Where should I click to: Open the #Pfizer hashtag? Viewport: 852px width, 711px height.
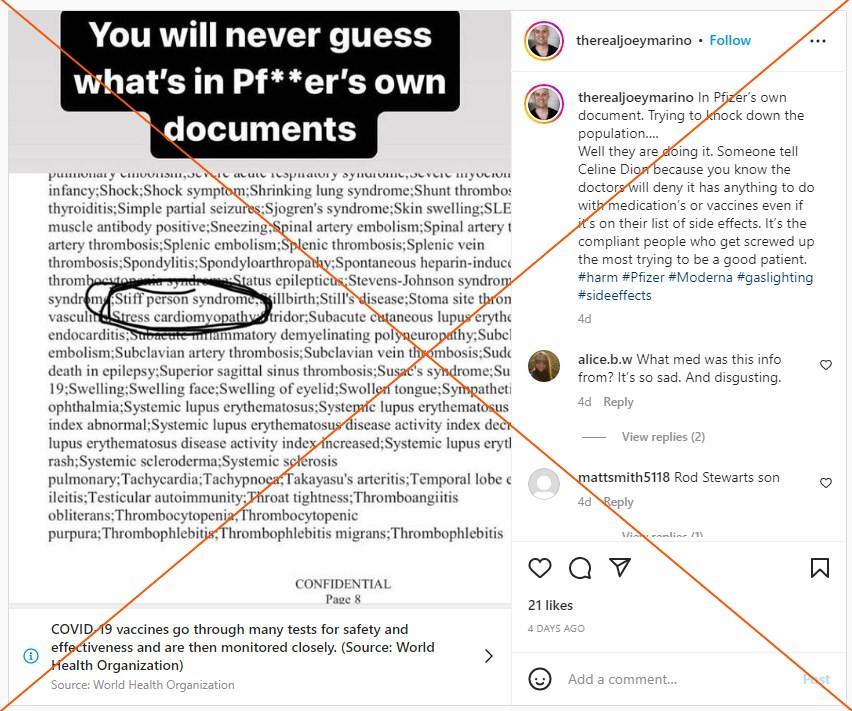[643, 278]
